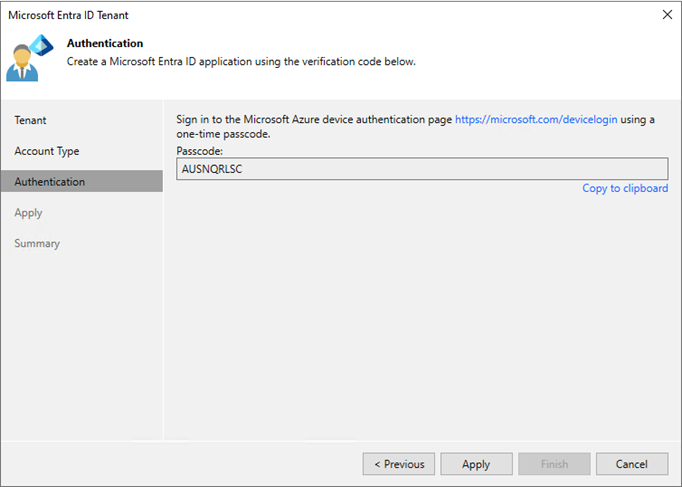Screen dimensions: 682x487
Task: Click the Apply button at bottom
Action: pyautogui.click(x=476, y=464)
